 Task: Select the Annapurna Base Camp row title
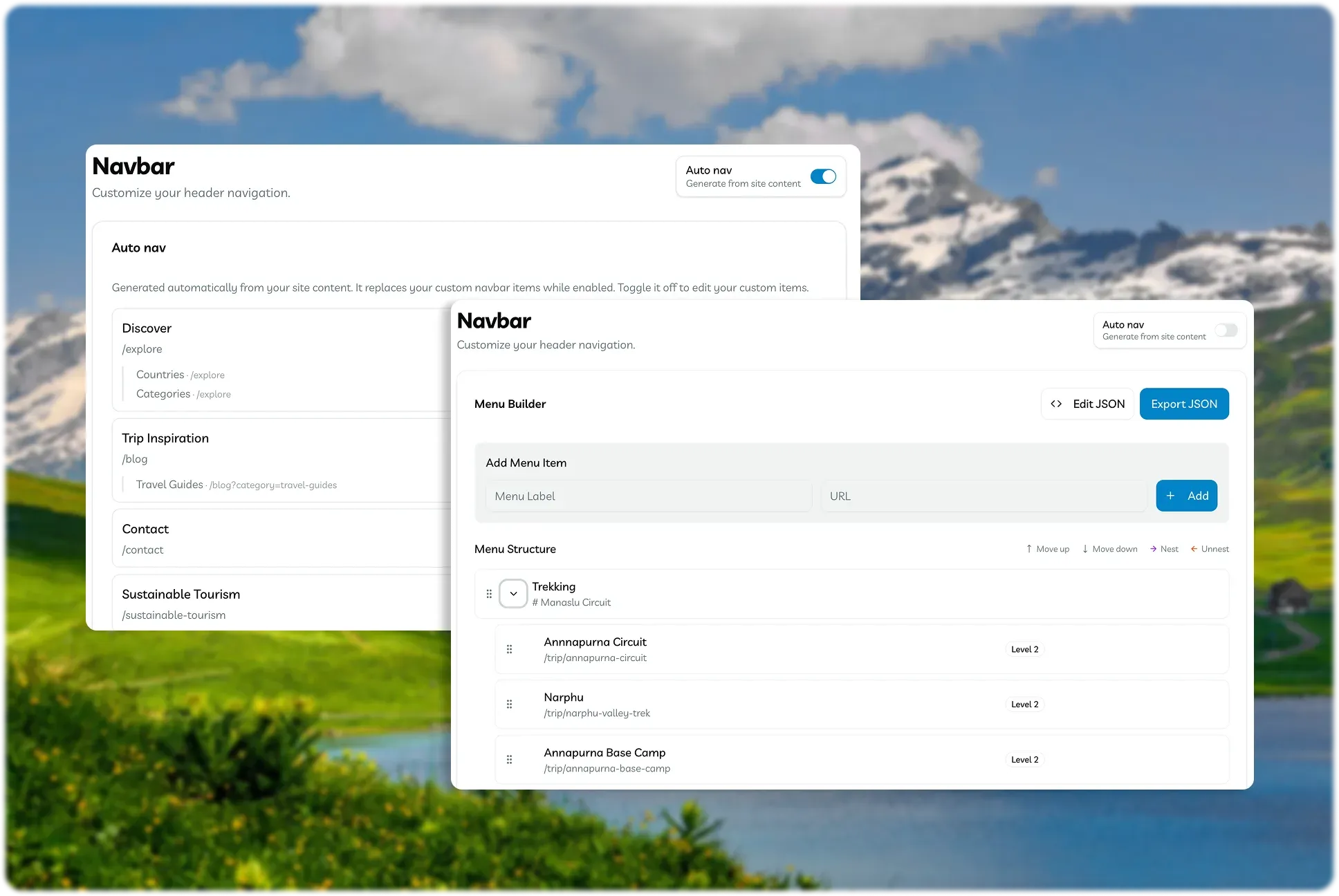point(604,752)
